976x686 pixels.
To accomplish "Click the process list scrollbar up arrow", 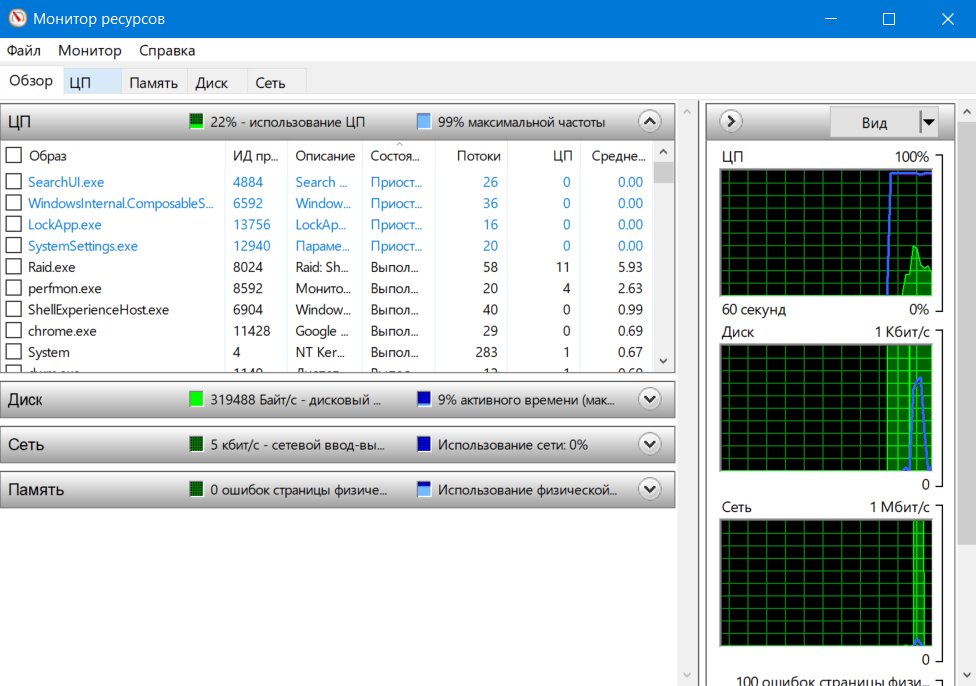I will click(x=664, y=152).
